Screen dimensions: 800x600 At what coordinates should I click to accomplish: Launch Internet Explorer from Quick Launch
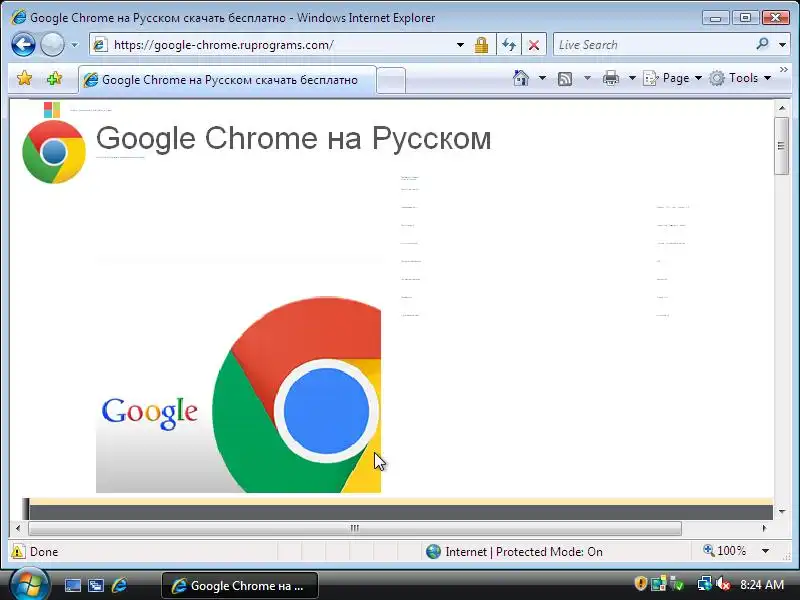pyautogui.click(x=119, y=585)
